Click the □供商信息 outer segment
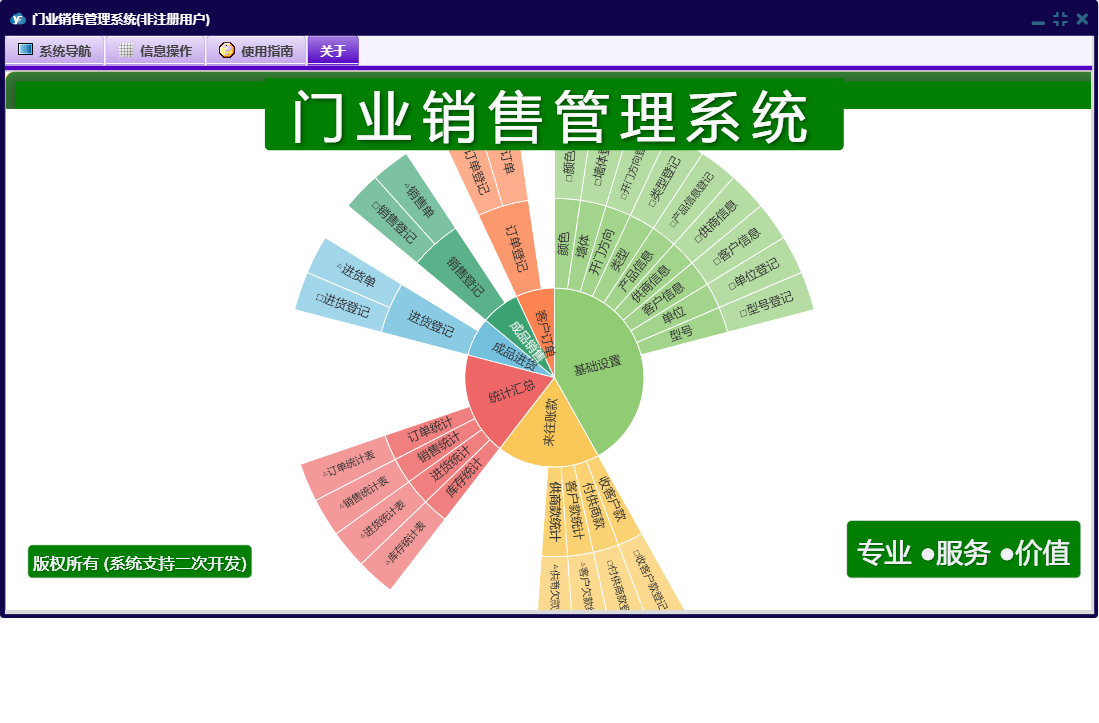Viewport: 1099px width, 723px height. coord(716,221)
